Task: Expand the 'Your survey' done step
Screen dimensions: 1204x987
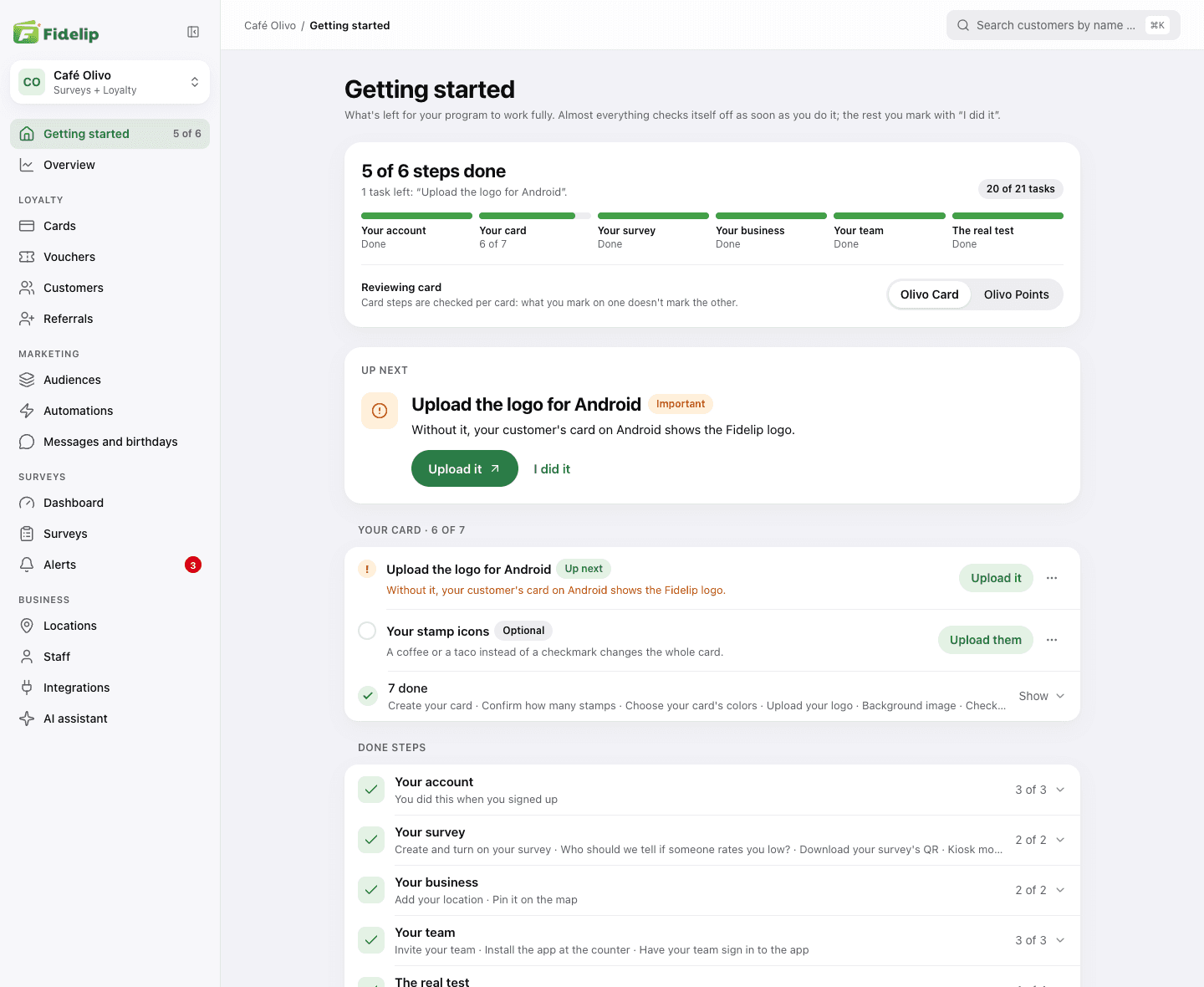Action: [x=712, y=840]
